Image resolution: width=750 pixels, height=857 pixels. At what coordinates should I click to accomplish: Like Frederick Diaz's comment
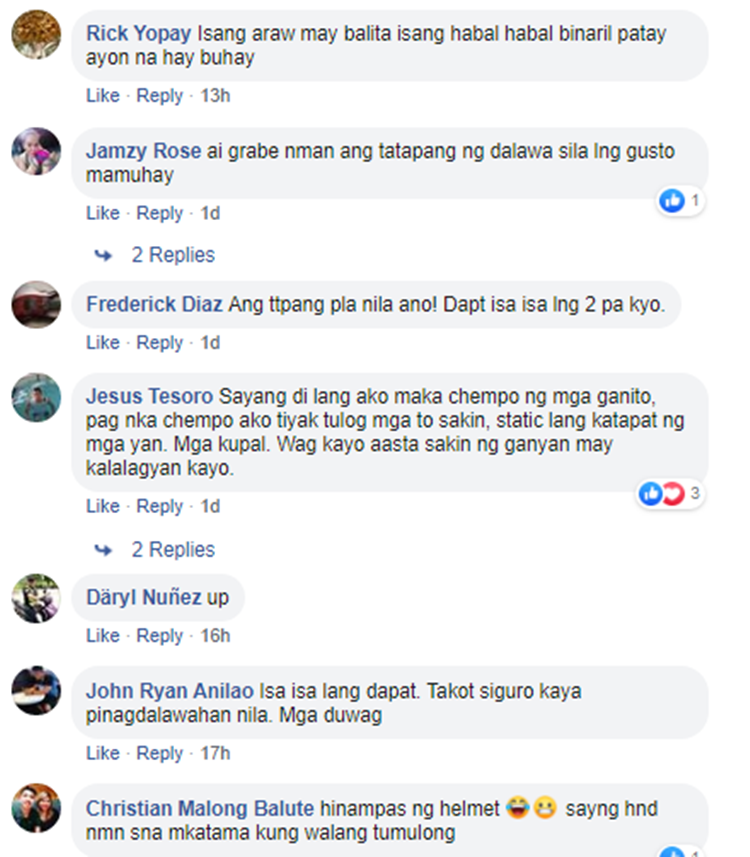click(103, 343)
